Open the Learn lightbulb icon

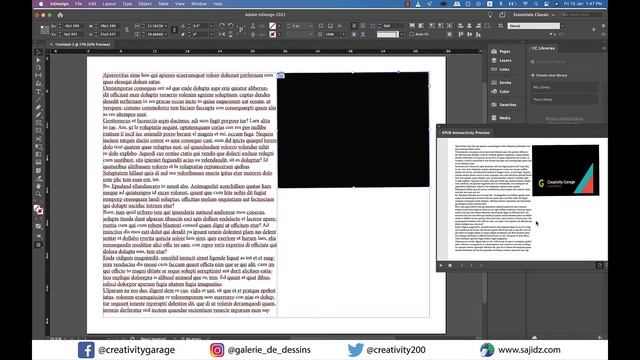[490, 15]
